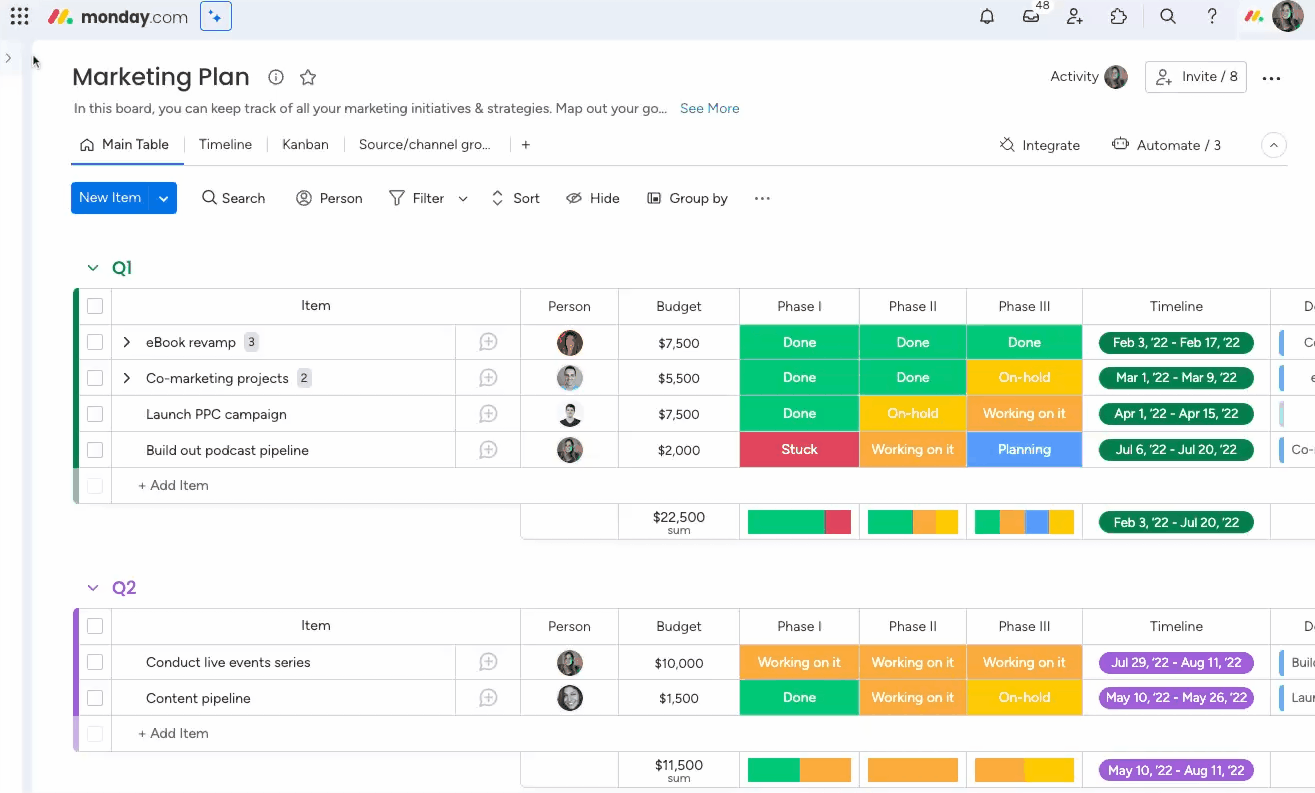This screenshot has height=793, width=1315.
Task: Add Marketing Plan board to favorites star
Action: tap(308, 77)
